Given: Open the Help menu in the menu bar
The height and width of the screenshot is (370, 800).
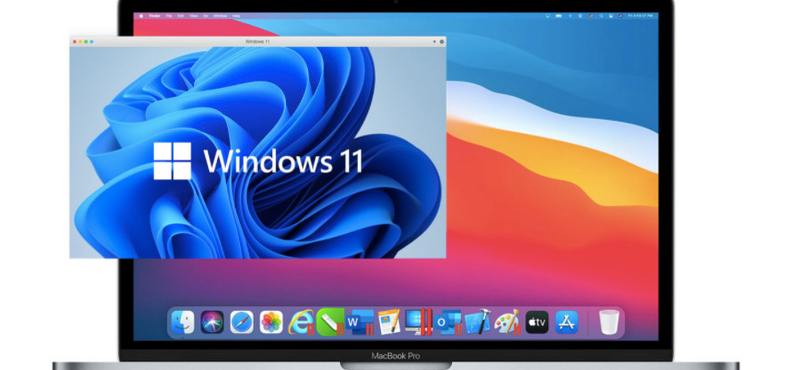Looking at the screenshot, I should [236, 16].
